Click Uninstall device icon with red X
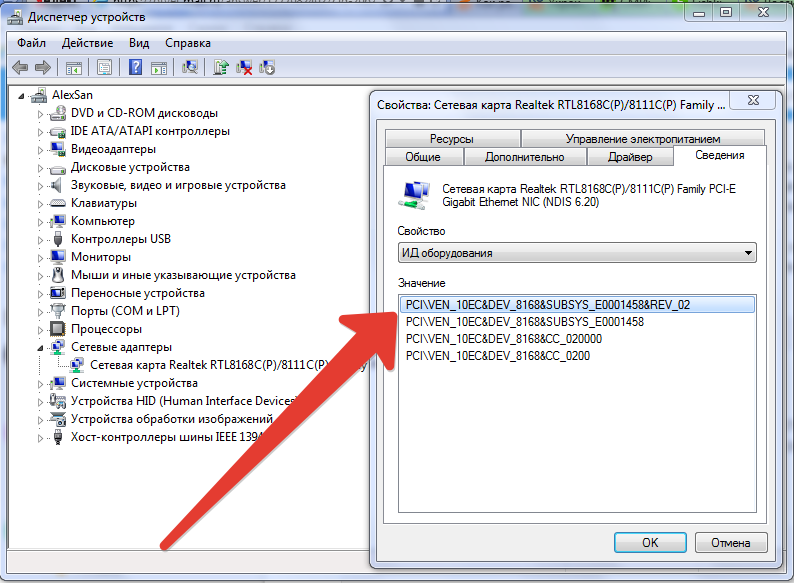 point(244,68)
